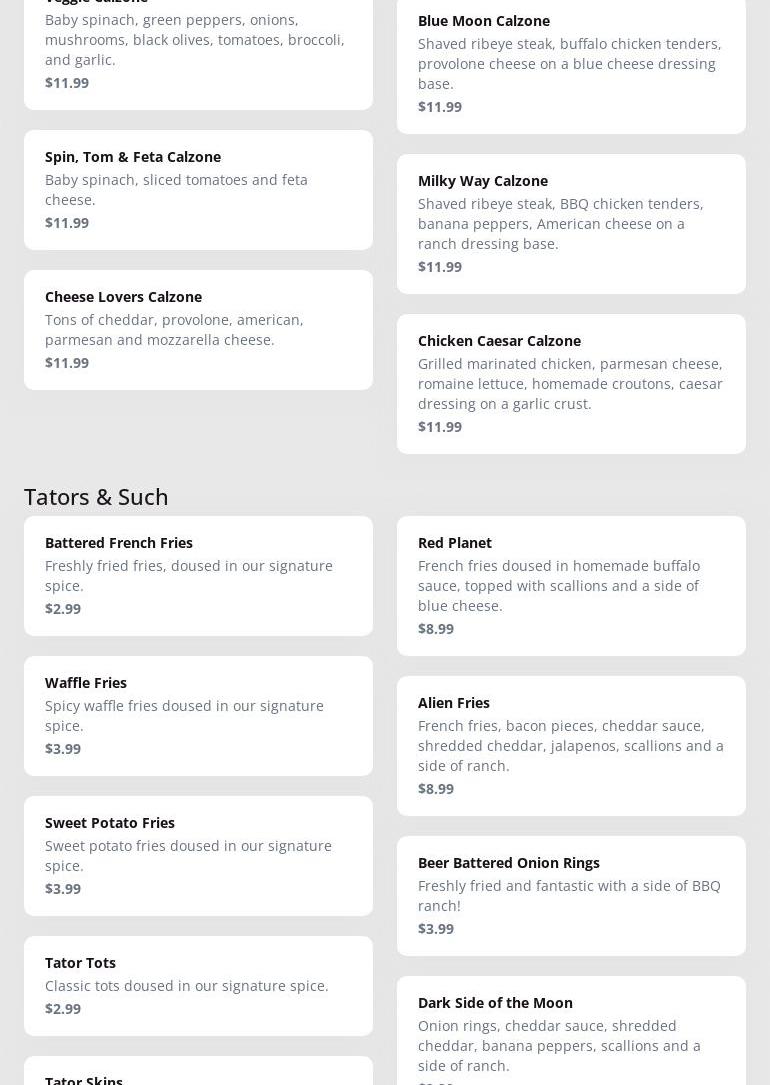Click the Tators & Such section heading

pos(96,497)
